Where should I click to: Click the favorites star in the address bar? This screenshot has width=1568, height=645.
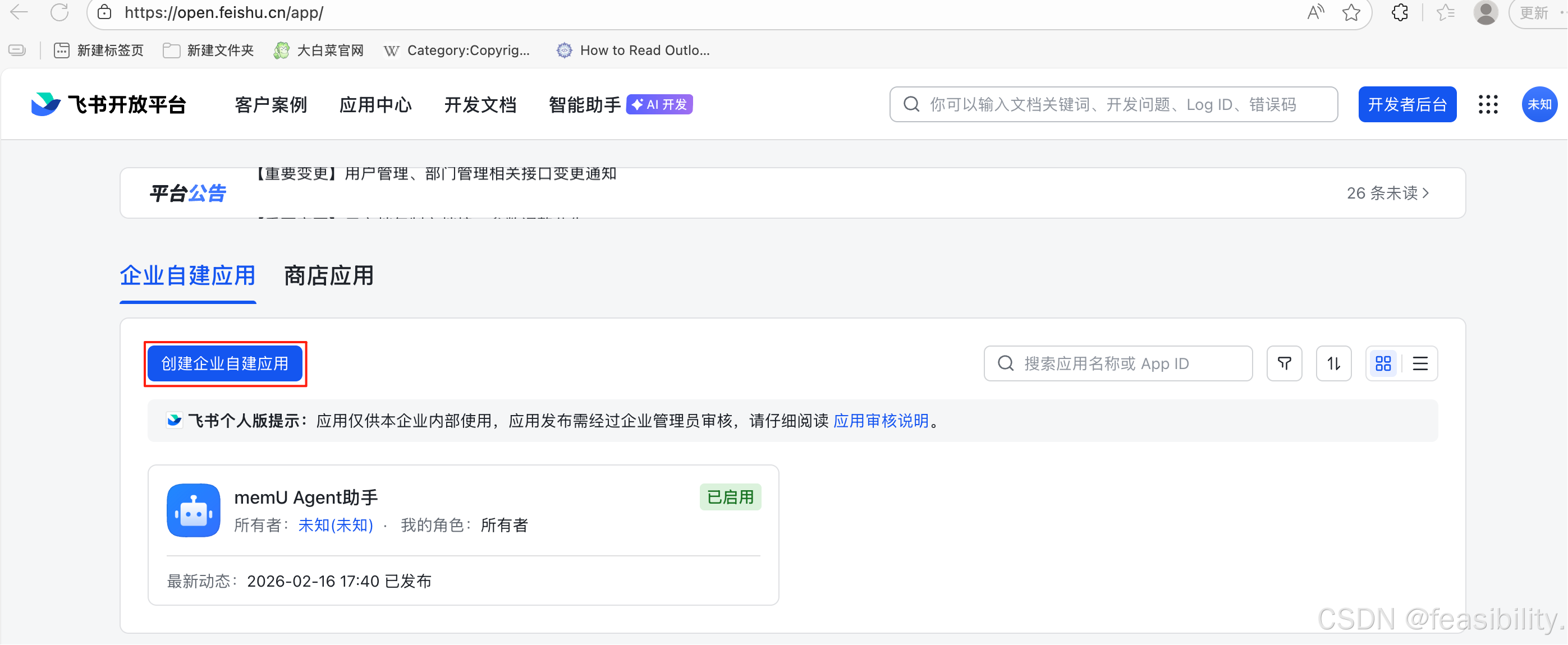tap(1352, 12)
